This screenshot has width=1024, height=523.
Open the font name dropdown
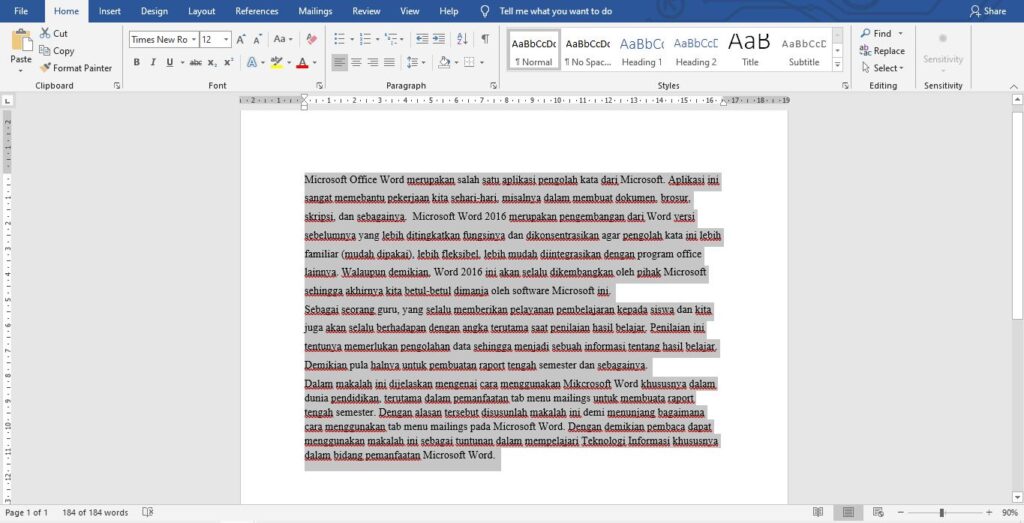193,40
